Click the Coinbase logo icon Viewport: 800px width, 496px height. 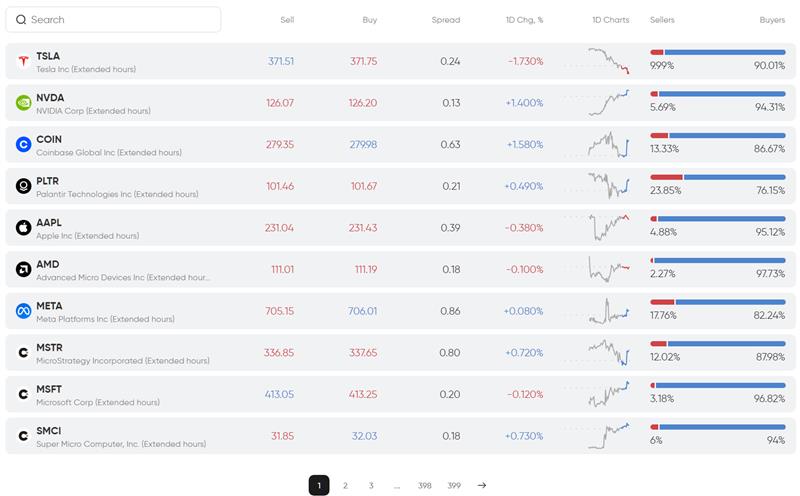point(23,145)
